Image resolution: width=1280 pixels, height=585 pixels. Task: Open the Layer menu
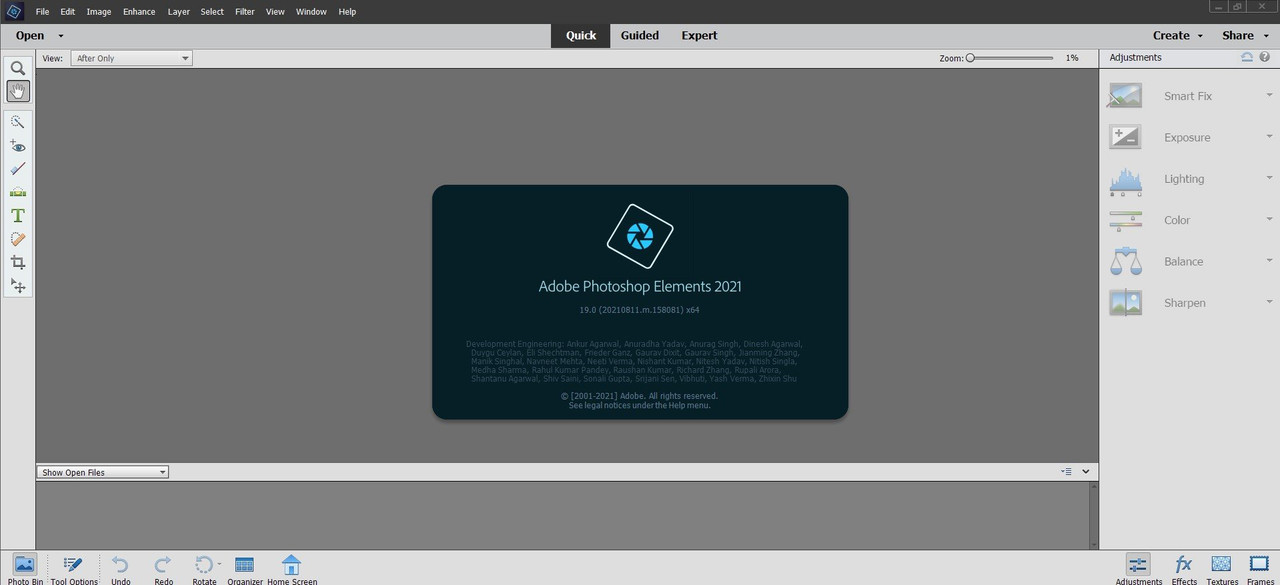click(x=179, y=12)
